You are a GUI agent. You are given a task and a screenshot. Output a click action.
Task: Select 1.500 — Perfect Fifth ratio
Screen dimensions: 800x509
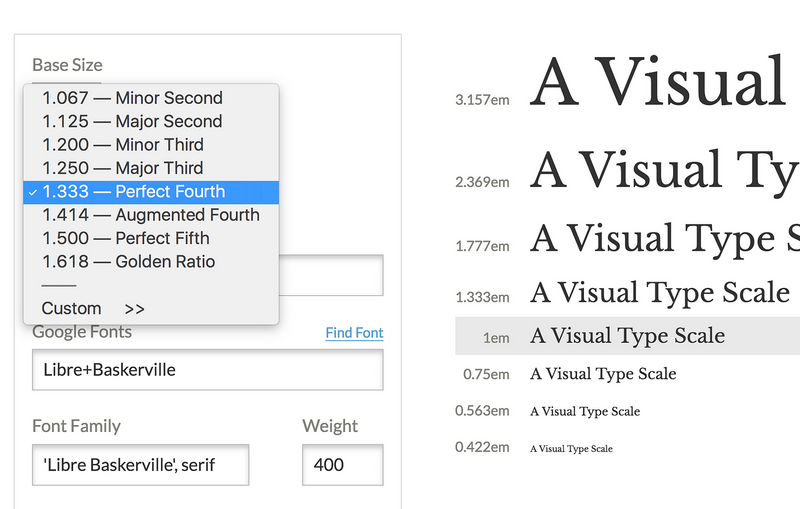click(151, 239)
